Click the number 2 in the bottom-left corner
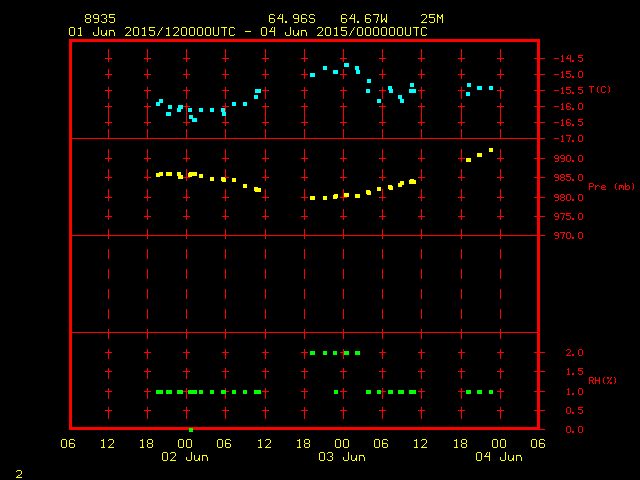This screenshot has width=640, height=480. point(19,474)
